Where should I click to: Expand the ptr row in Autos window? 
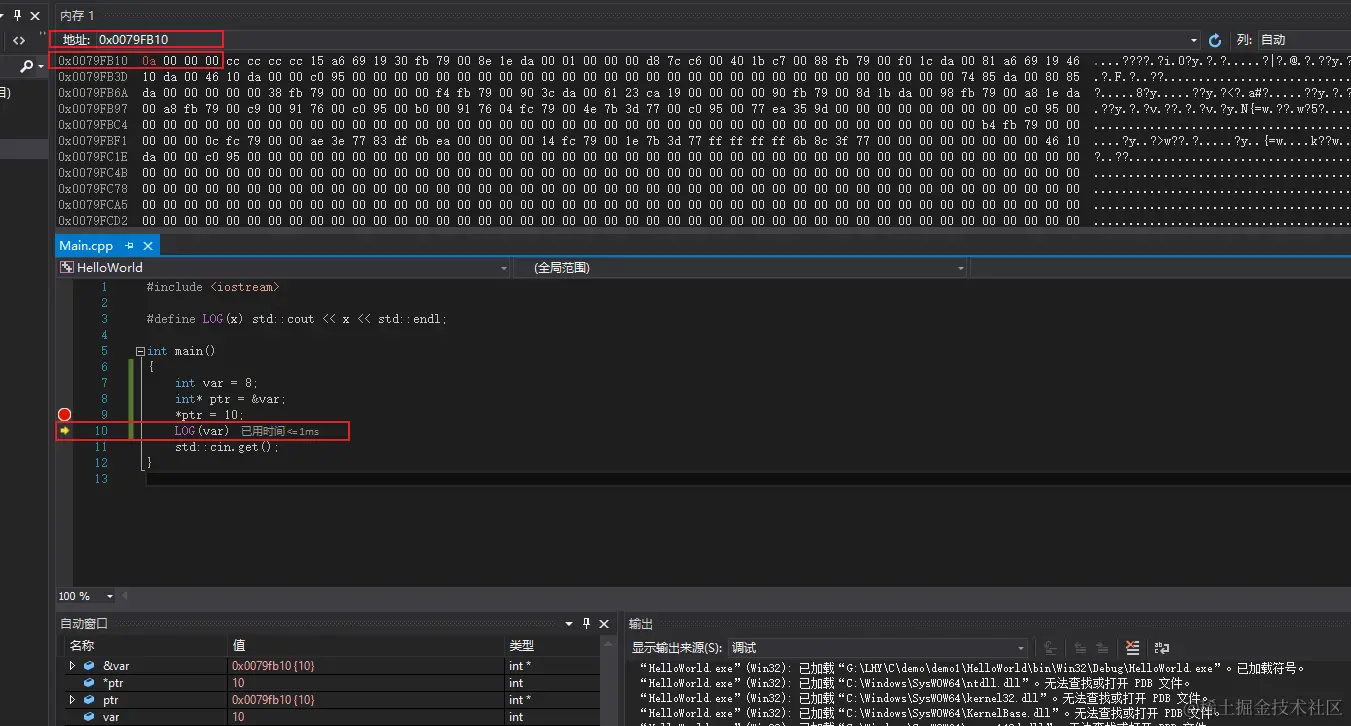[x=72, y=700]
